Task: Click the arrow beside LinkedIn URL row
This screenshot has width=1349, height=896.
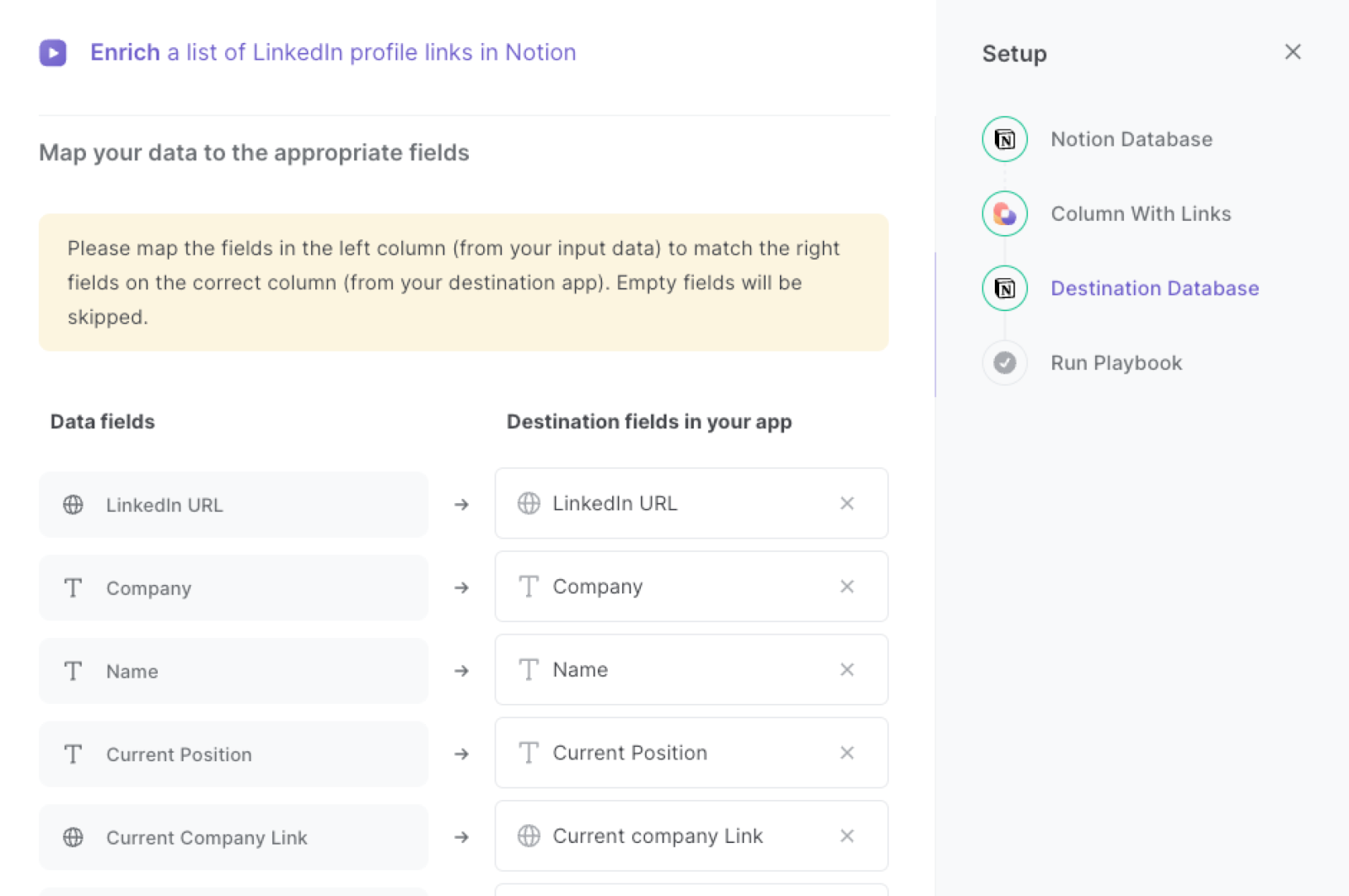Action: (x=461, y=505)
